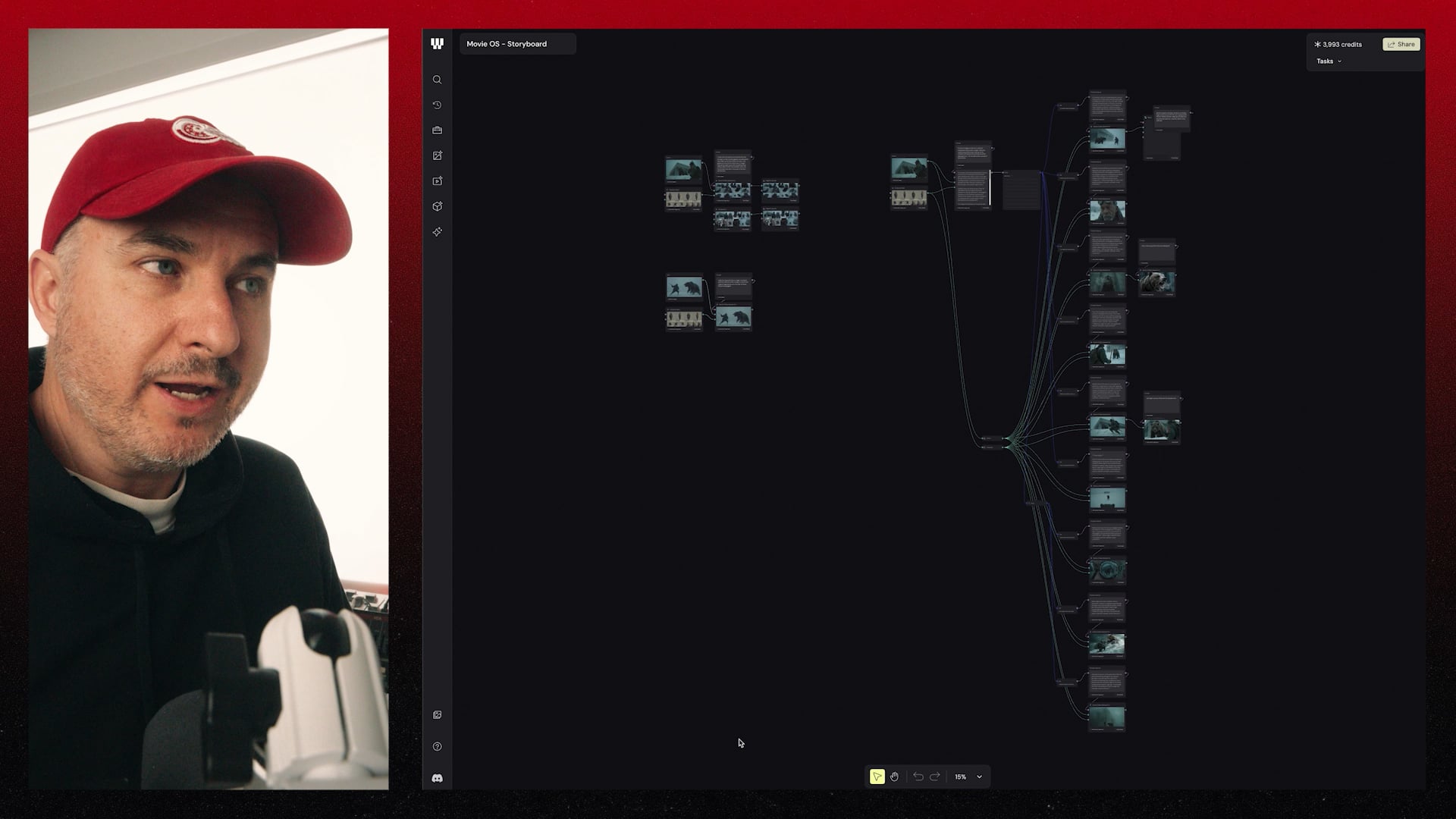Open the video media panel icon
Image resolution: width=1456 pixels, height=819 pixels.
(438, 180)
